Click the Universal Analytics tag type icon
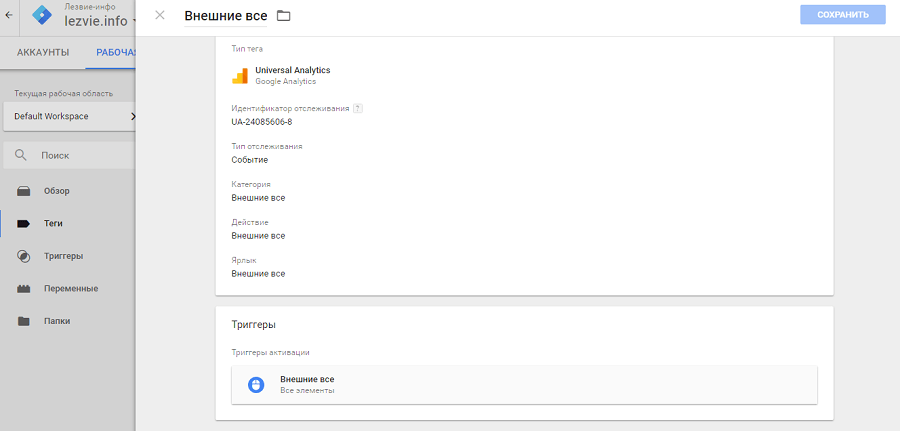 click(240, 75)
